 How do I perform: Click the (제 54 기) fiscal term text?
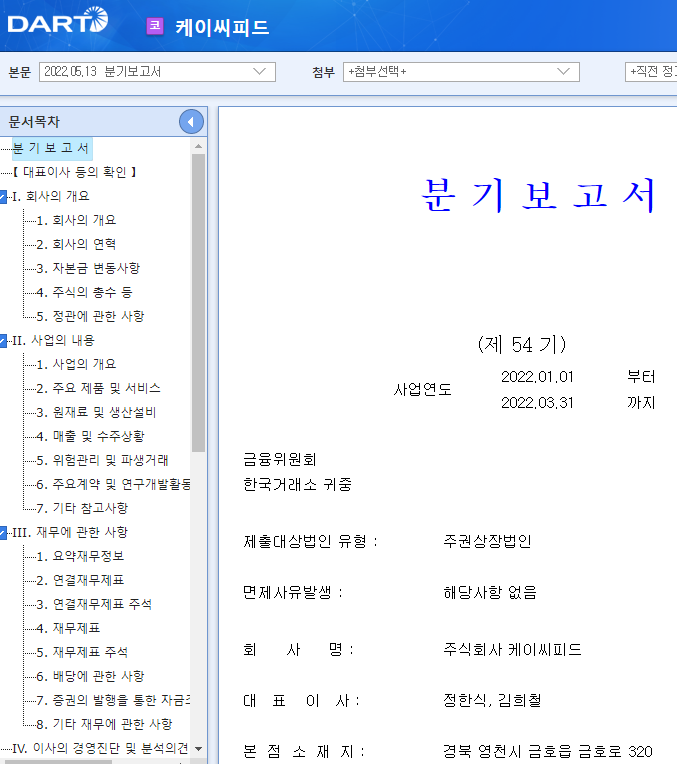(x=522, y=344)
